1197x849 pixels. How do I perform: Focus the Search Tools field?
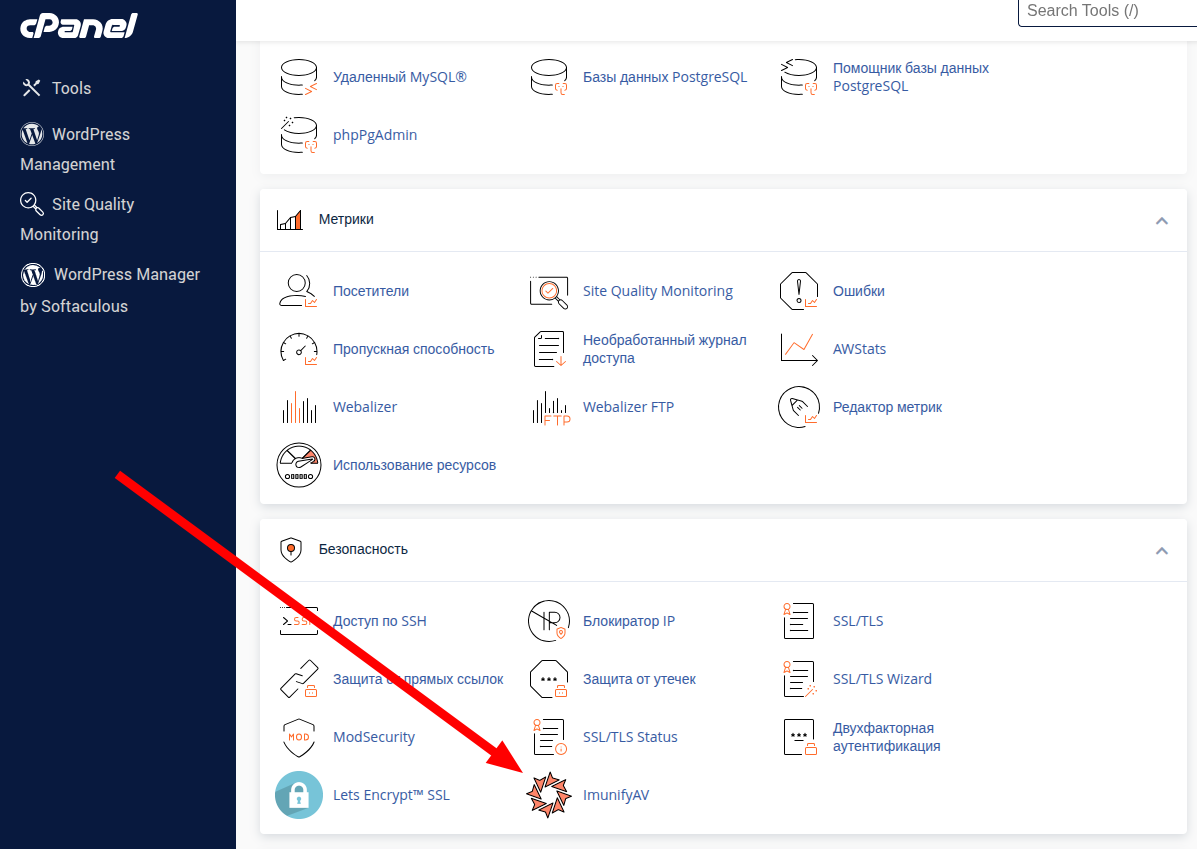pyautogui.click(x=1108, y=12)
